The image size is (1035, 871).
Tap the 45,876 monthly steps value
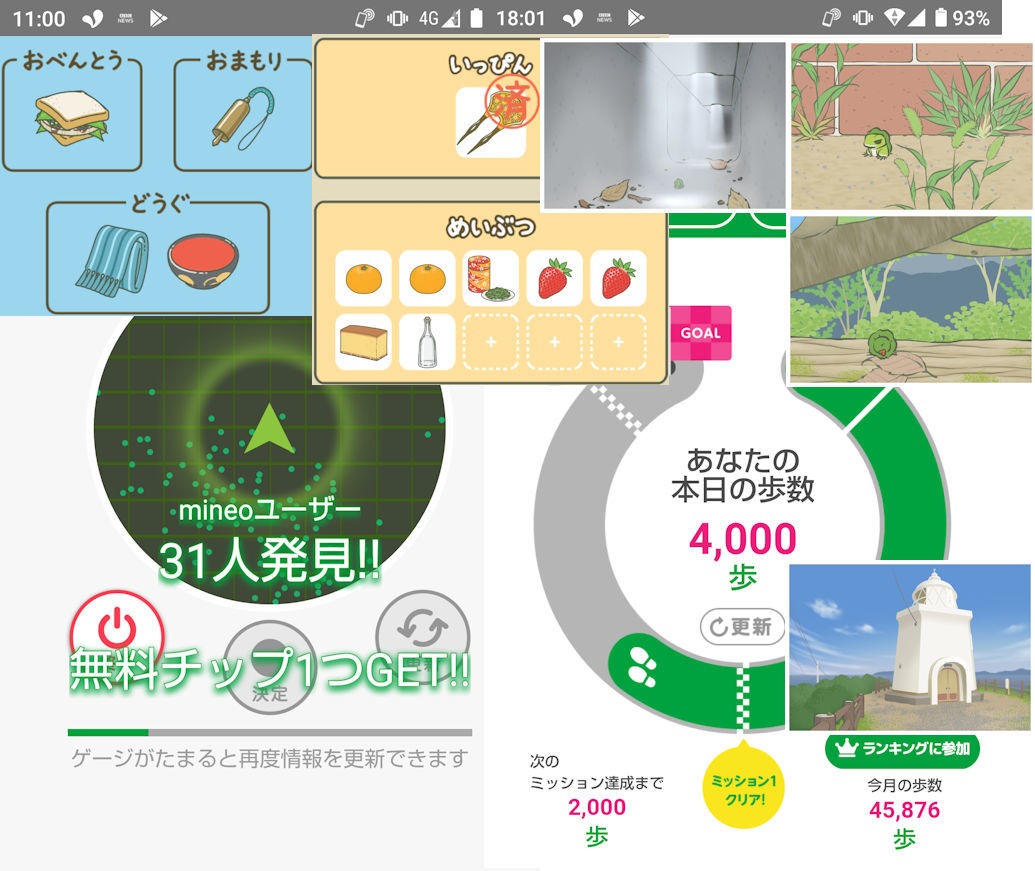(904, 810)
